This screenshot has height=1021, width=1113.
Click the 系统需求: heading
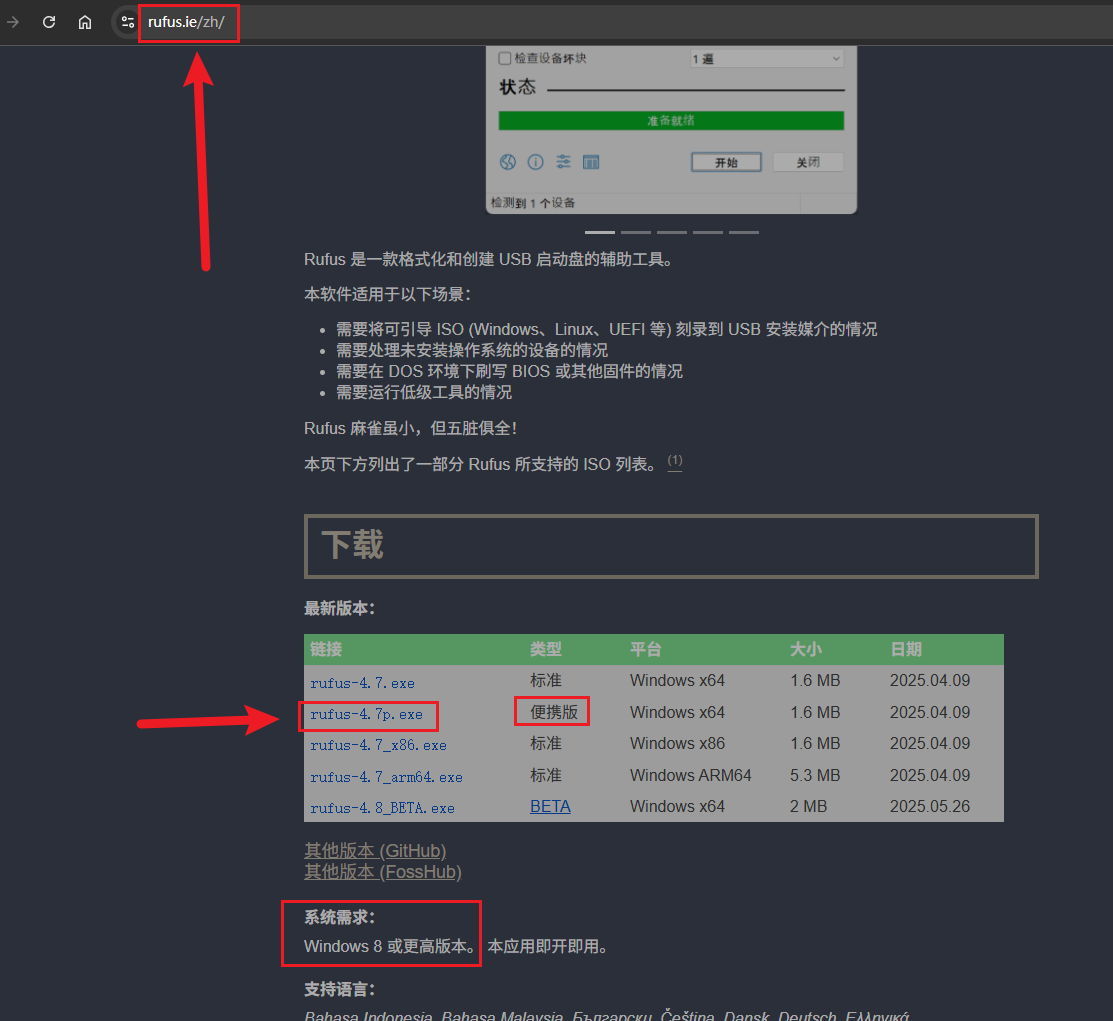click(339, 917)
